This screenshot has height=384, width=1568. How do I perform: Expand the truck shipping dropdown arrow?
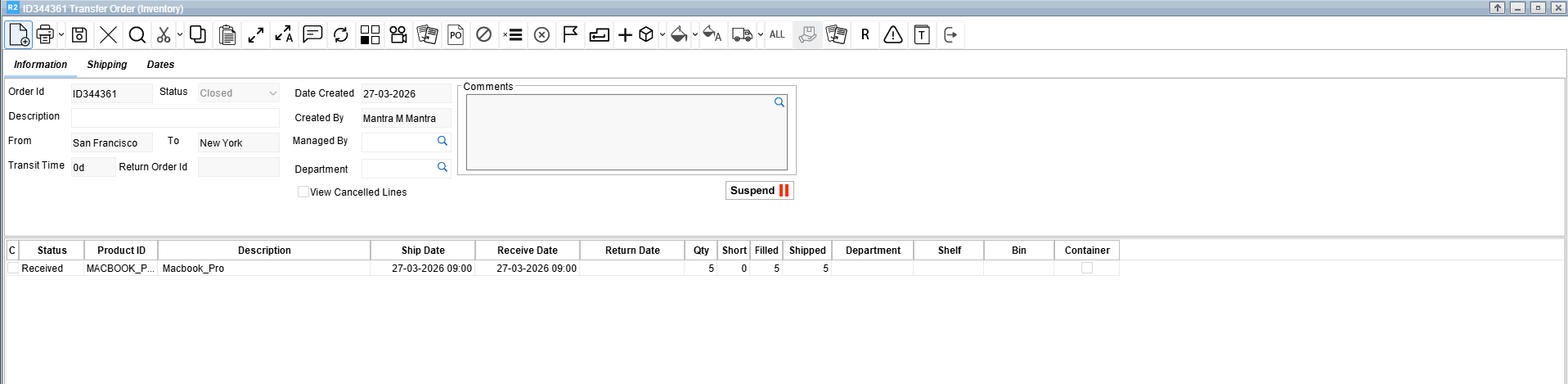tap(761, 34)
